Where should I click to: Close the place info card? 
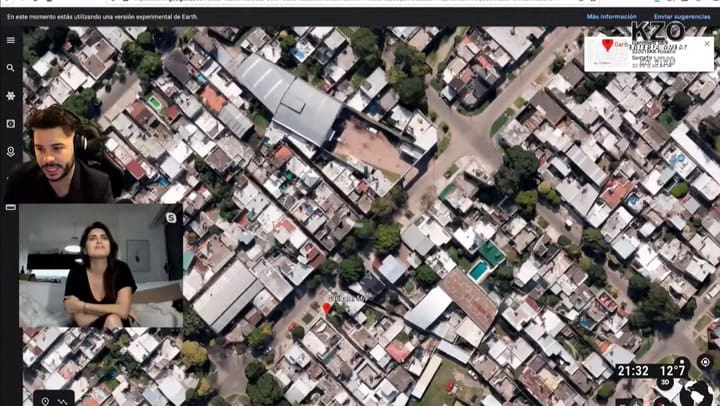coord(707,44)
